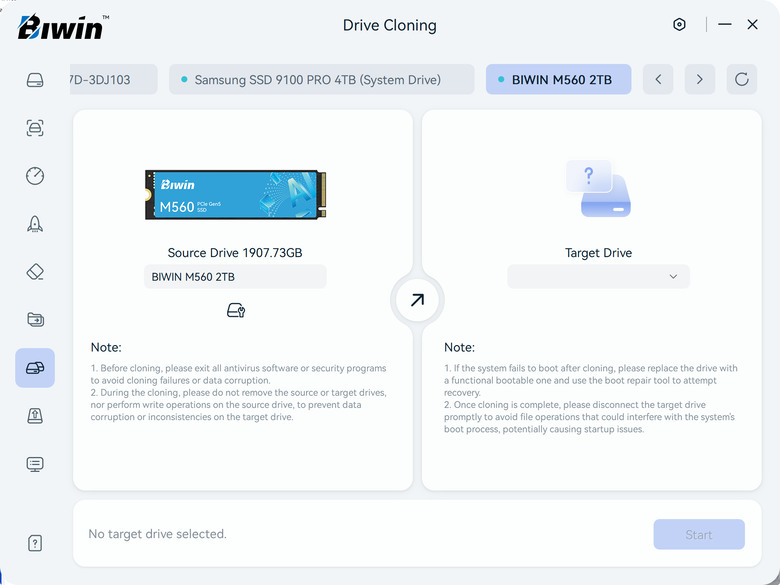Open the firmware update upload icon
780x585 pixels.
click(x=35, y=415)
